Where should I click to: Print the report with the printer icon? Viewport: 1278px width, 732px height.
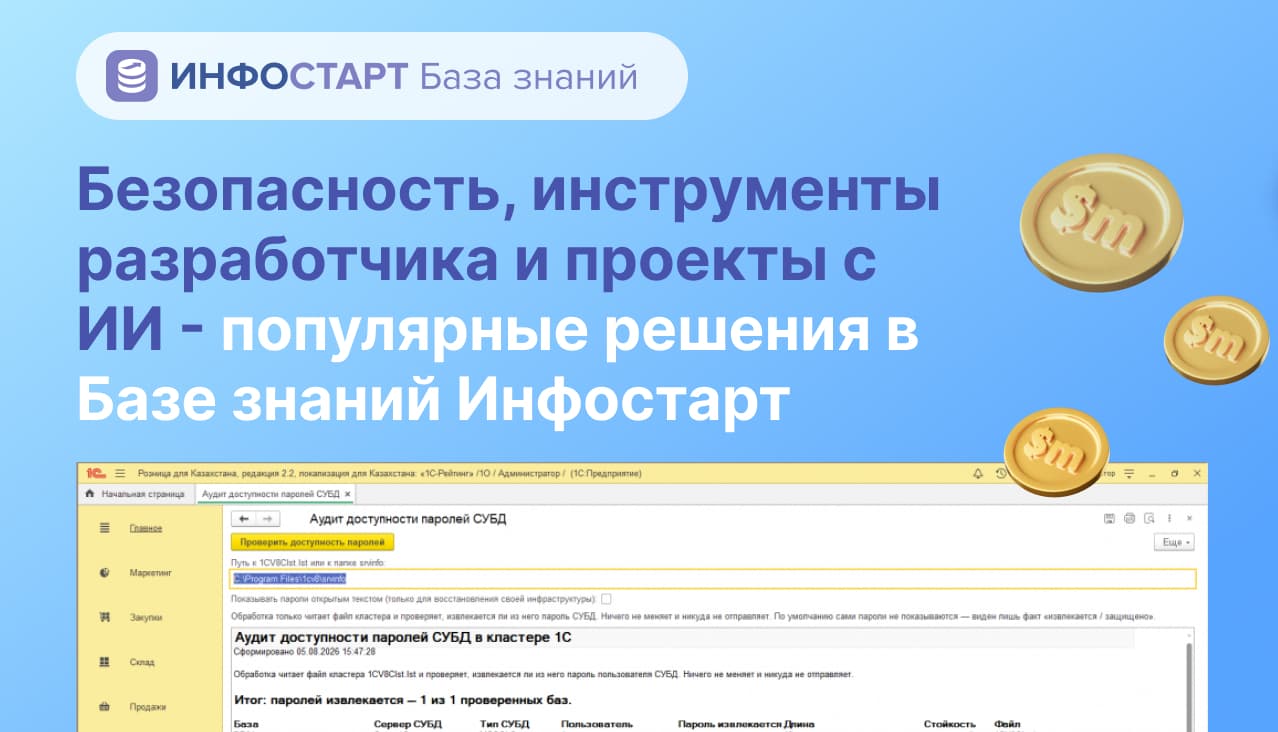[x=1129, y=519]
